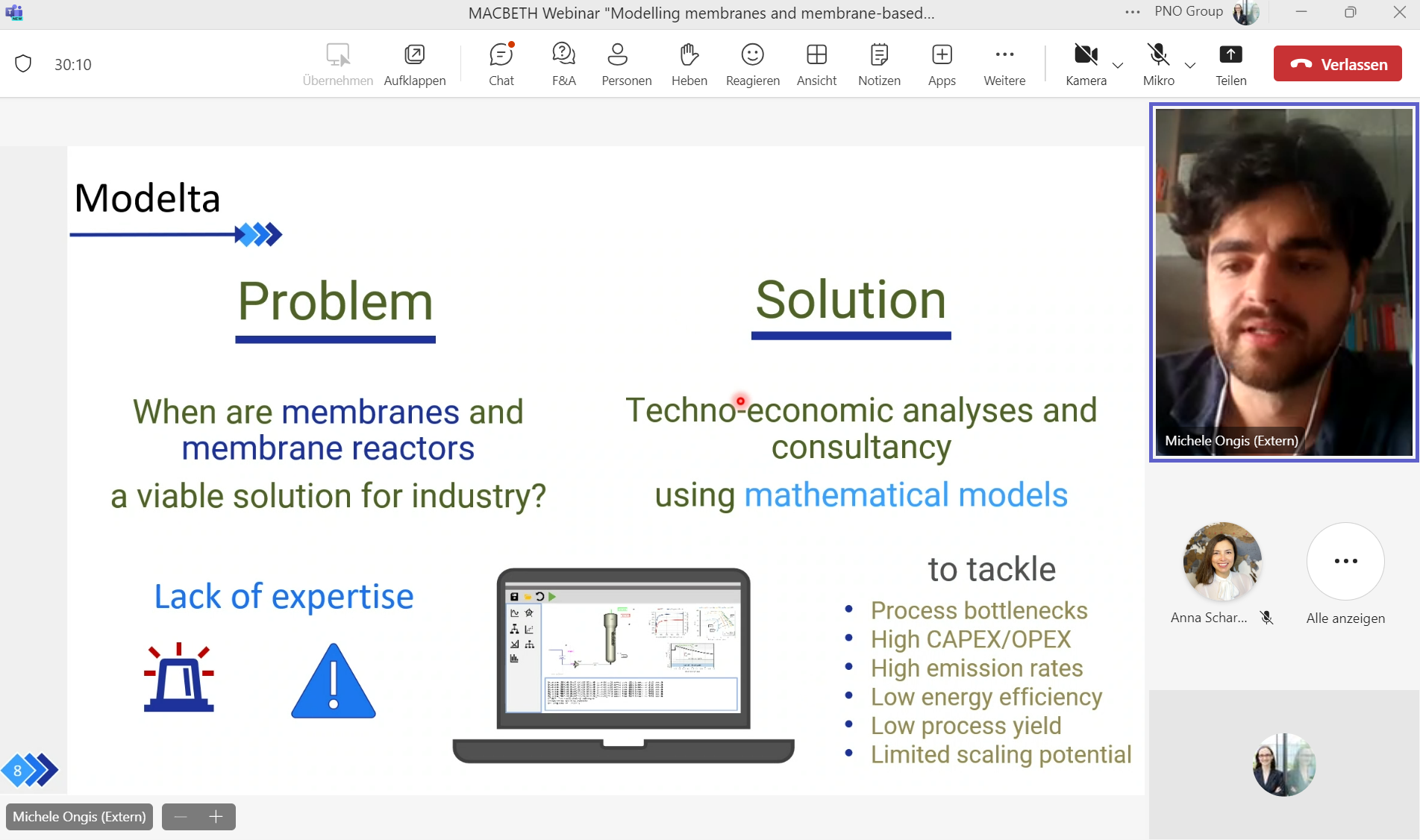1420x840 pixels.
Task: Open the Teams app icon
Action: pos(14,12)
